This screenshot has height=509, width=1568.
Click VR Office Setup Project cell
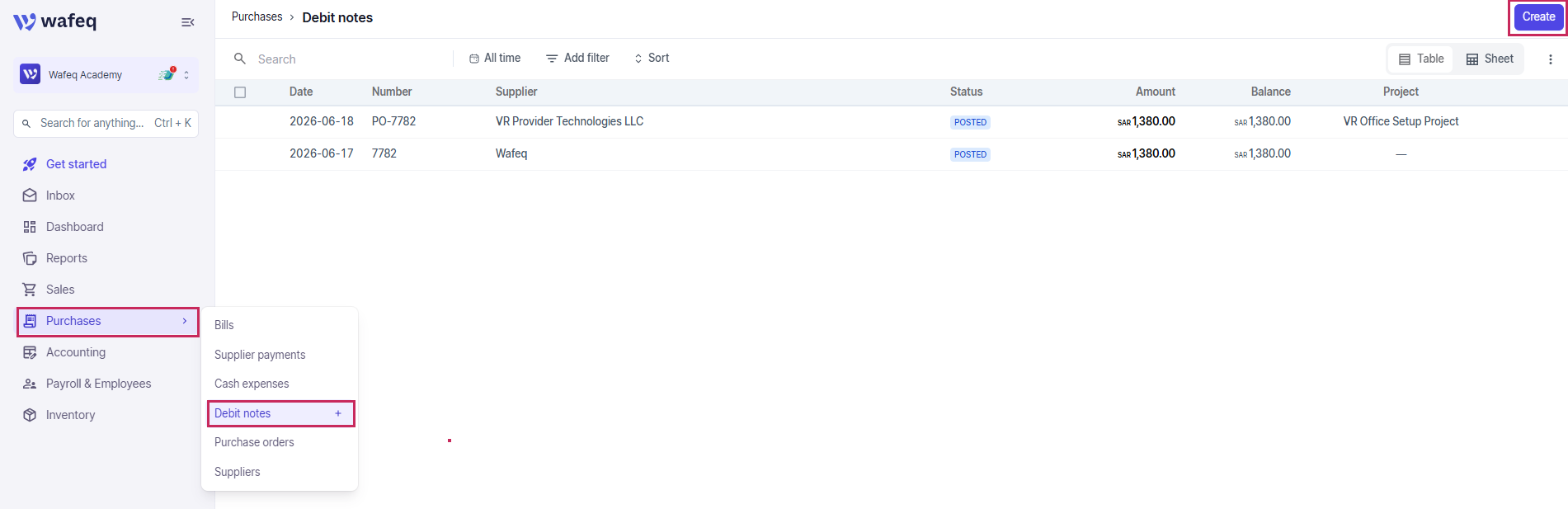pos(1401,121)
